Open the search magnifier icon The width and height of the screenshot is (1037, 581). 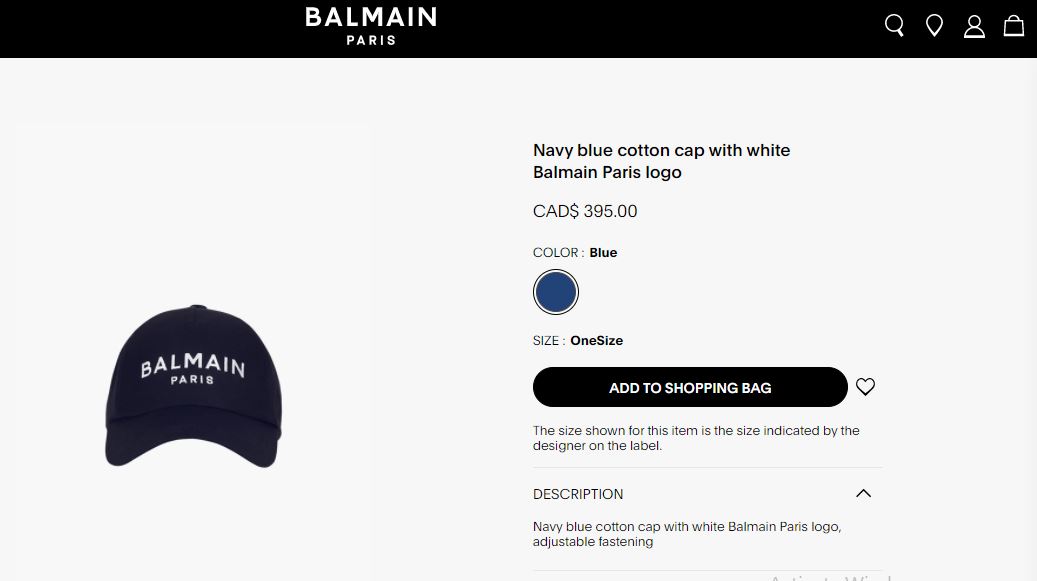(895, 26)
